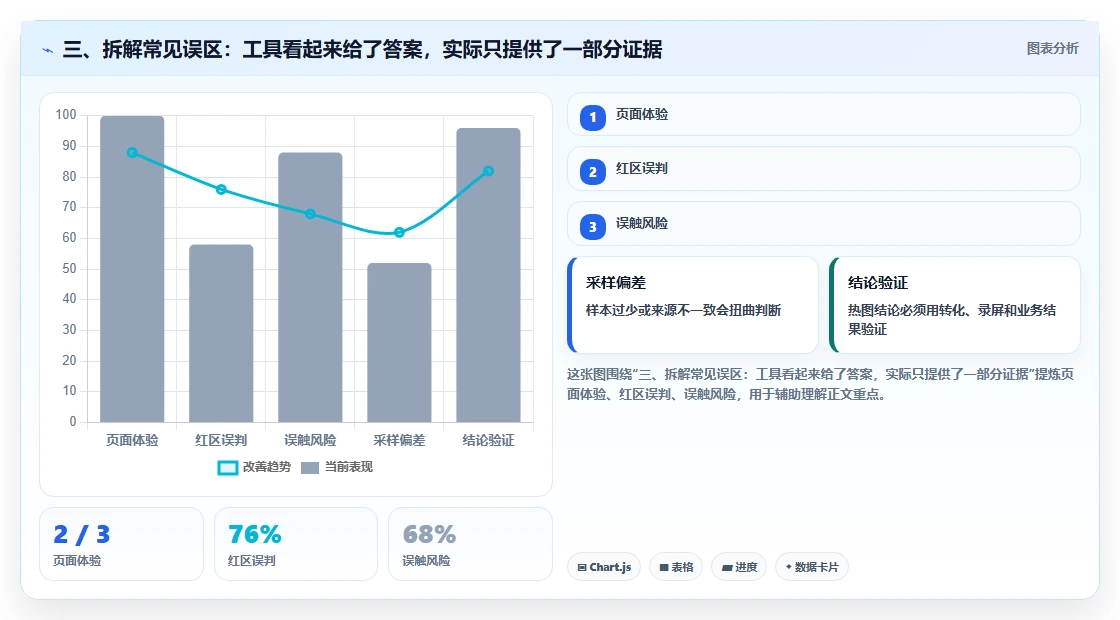Click the trend line point on 误触风险 bar
1120x620 pixels.
[x=310, y=214]
